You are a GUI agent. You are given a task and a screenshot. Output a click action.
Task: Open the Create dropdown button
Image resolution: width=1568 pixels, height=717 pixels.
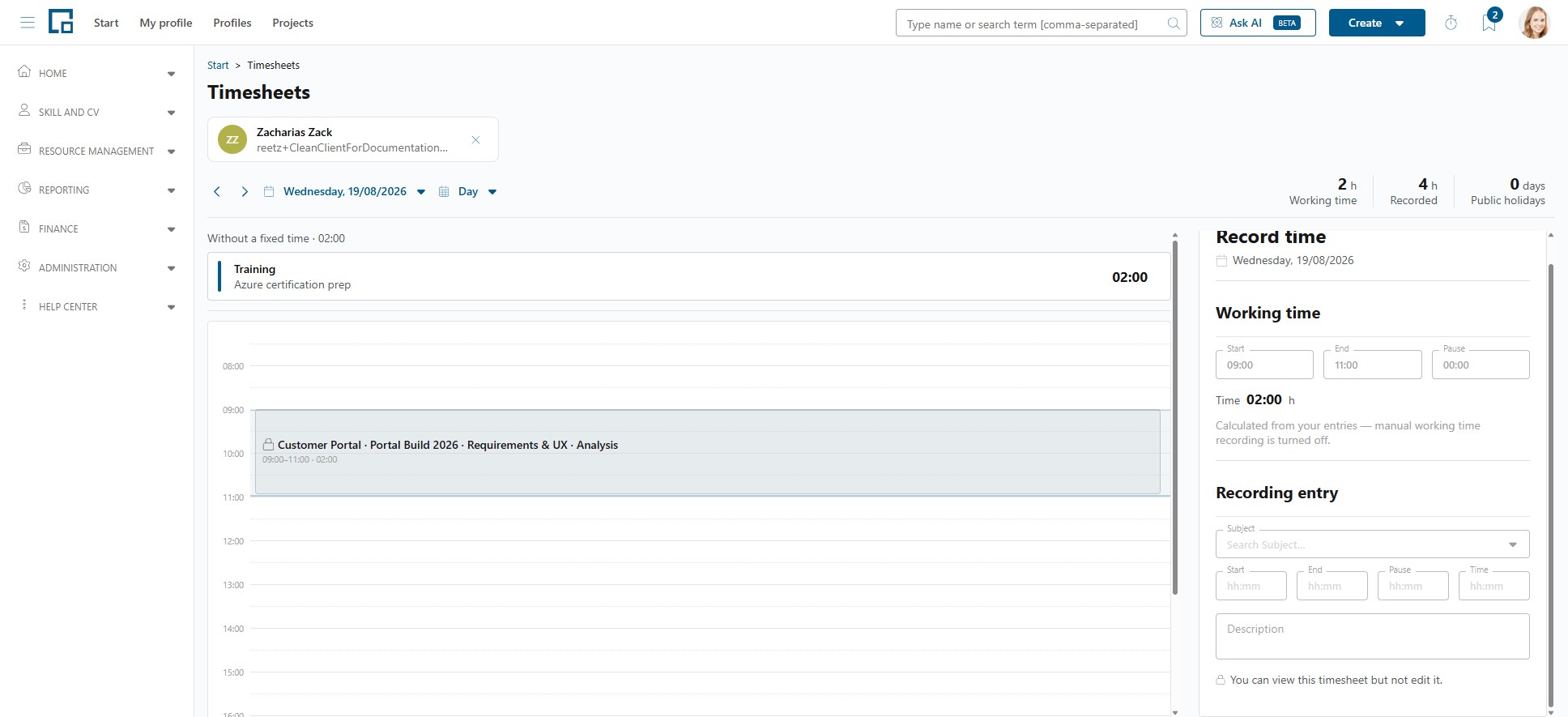[x=1377, y=23]
